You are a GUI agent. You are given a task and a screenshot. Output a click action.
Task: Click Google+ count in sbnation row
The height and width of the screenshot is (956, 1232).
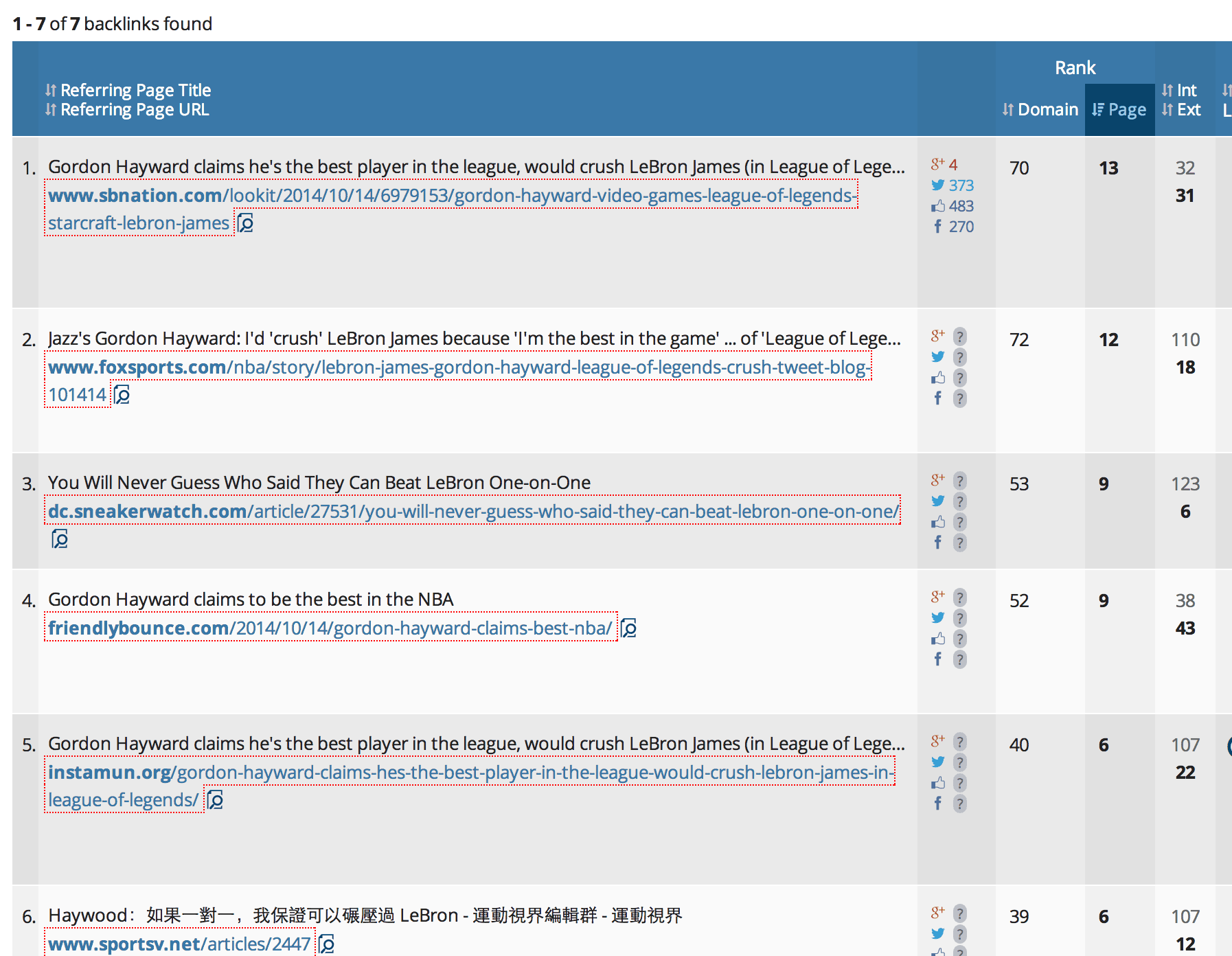tap(953, 164)
